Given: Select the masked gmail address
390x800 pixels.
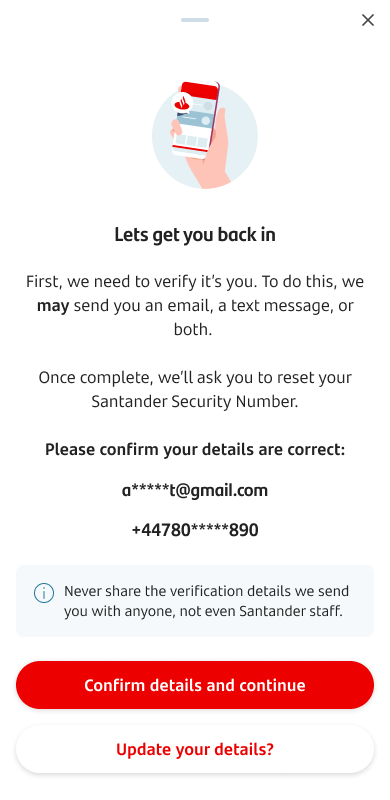Looking at the screenshot, I should click(x=195, y=490).
